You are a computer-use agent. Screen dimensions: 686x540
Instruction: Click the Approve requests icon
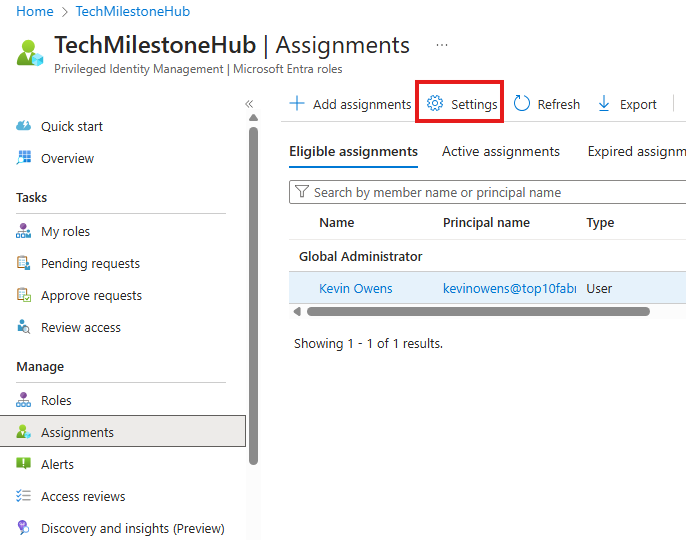24,295
